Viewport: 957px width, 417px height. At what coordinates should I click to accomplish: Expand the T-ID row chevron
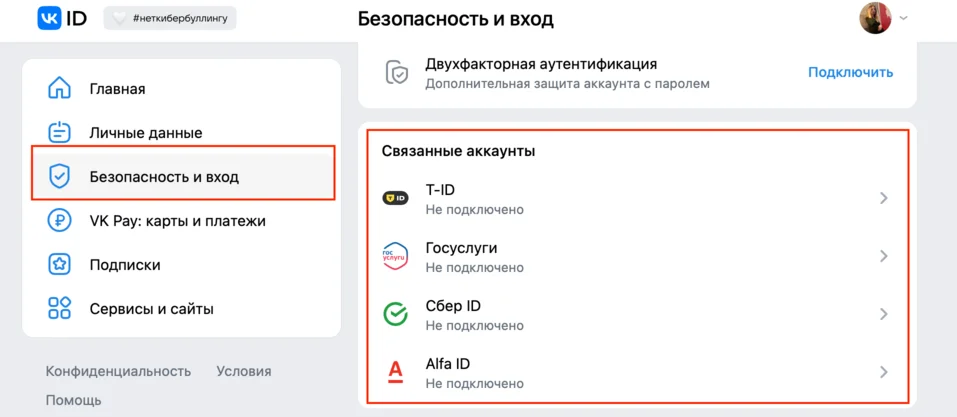(883, 198)
